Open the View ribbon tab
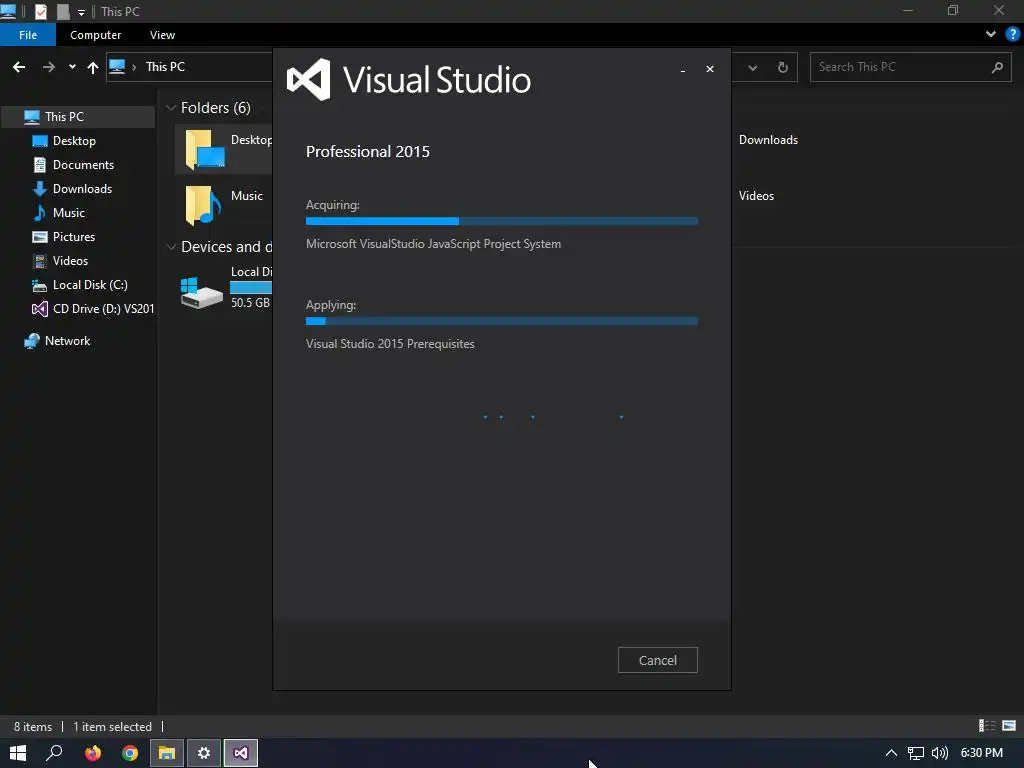 [x=162, y=35]
